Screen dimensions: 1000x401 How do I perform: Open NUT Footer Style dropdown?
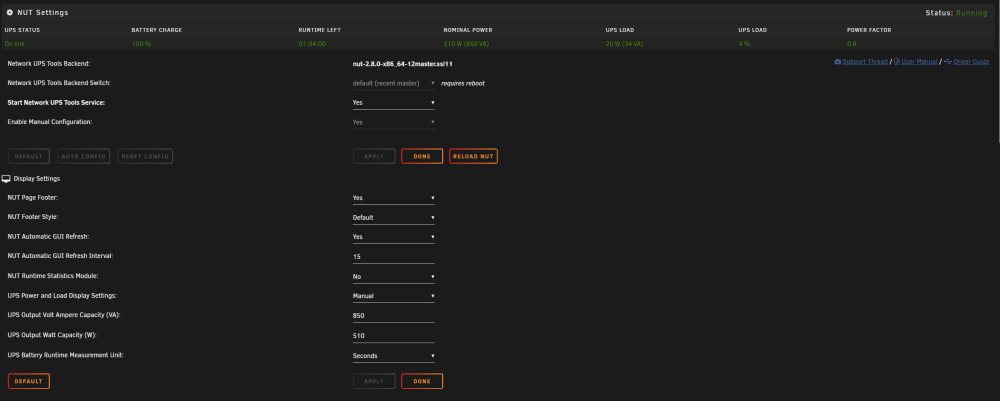coord(393,217)
